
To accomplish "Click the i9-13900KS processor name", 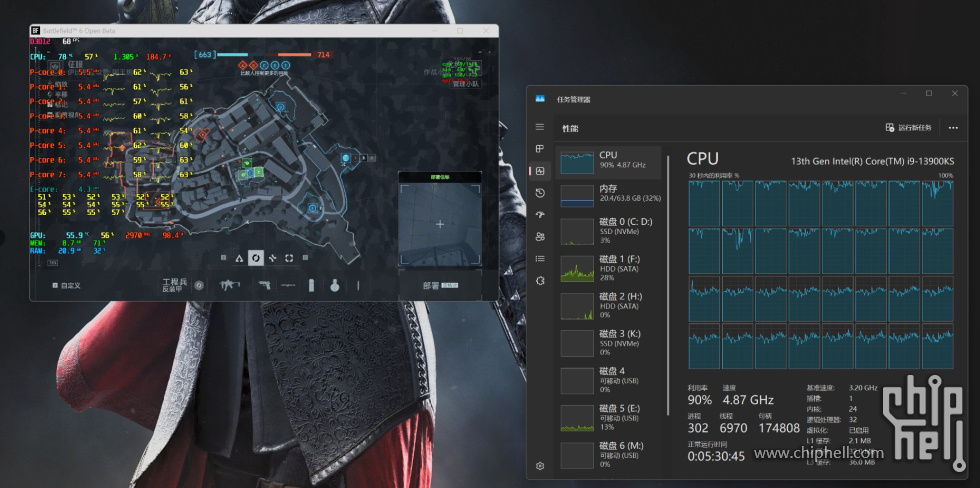I will pyautogui.click(x=872, y=161).
